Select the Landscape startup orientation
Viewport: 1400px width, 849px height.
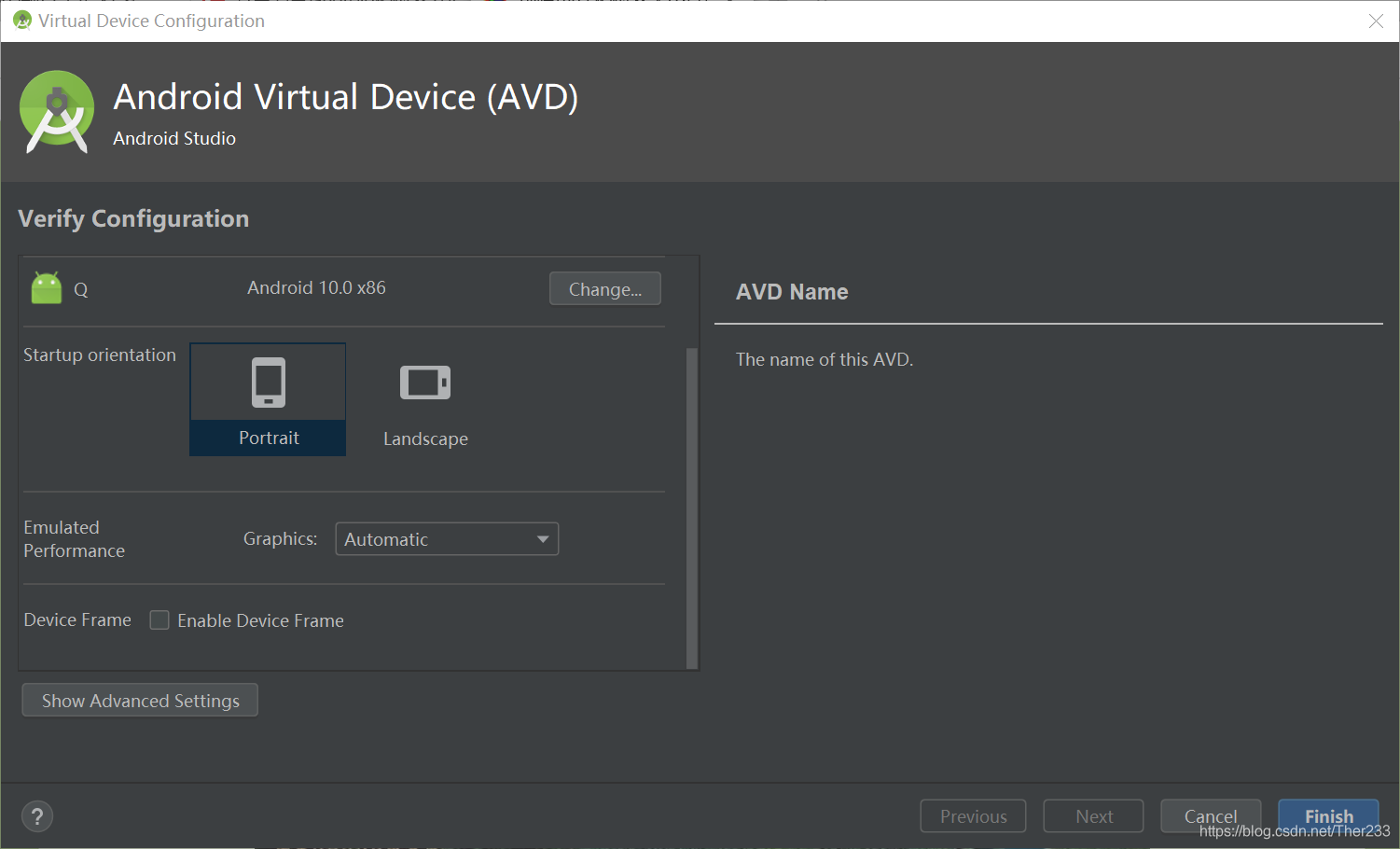pos(425,399)
